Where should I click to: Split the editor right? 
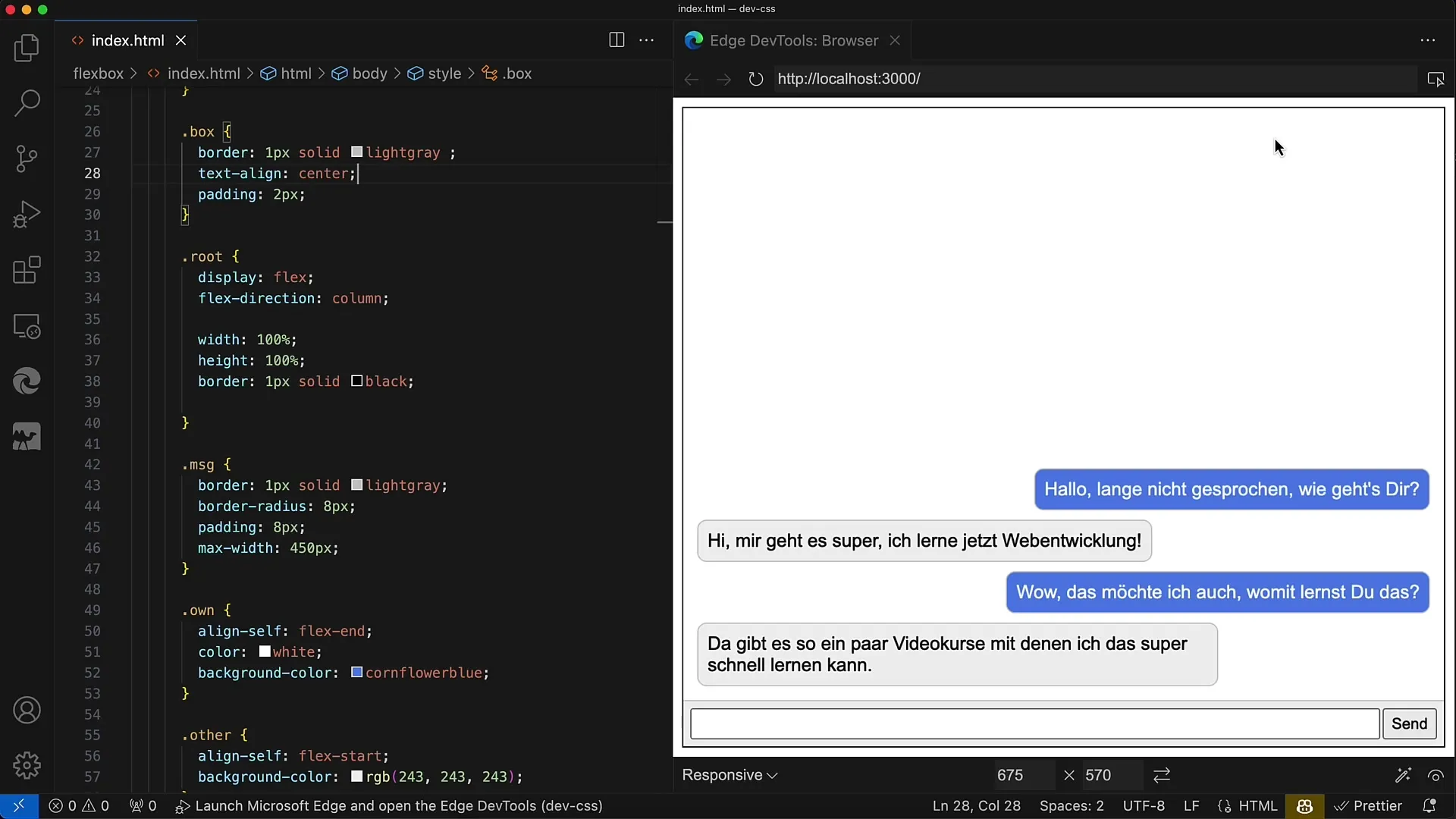pos(617,40)
